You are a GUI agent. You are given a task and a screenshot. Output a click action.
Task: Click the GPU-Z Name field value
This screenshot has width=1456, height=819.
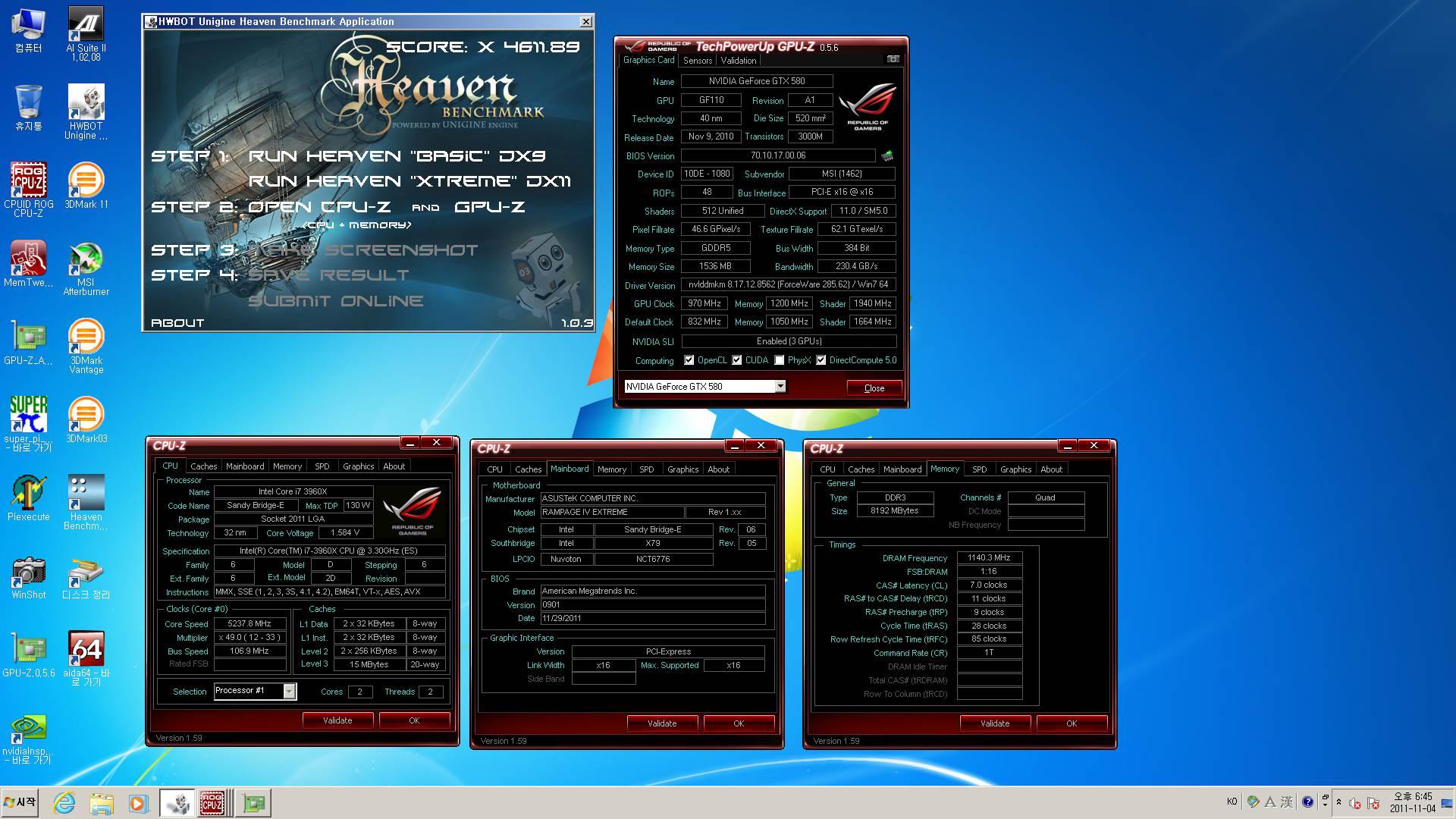pyautogui.click(x=757, y=81)
